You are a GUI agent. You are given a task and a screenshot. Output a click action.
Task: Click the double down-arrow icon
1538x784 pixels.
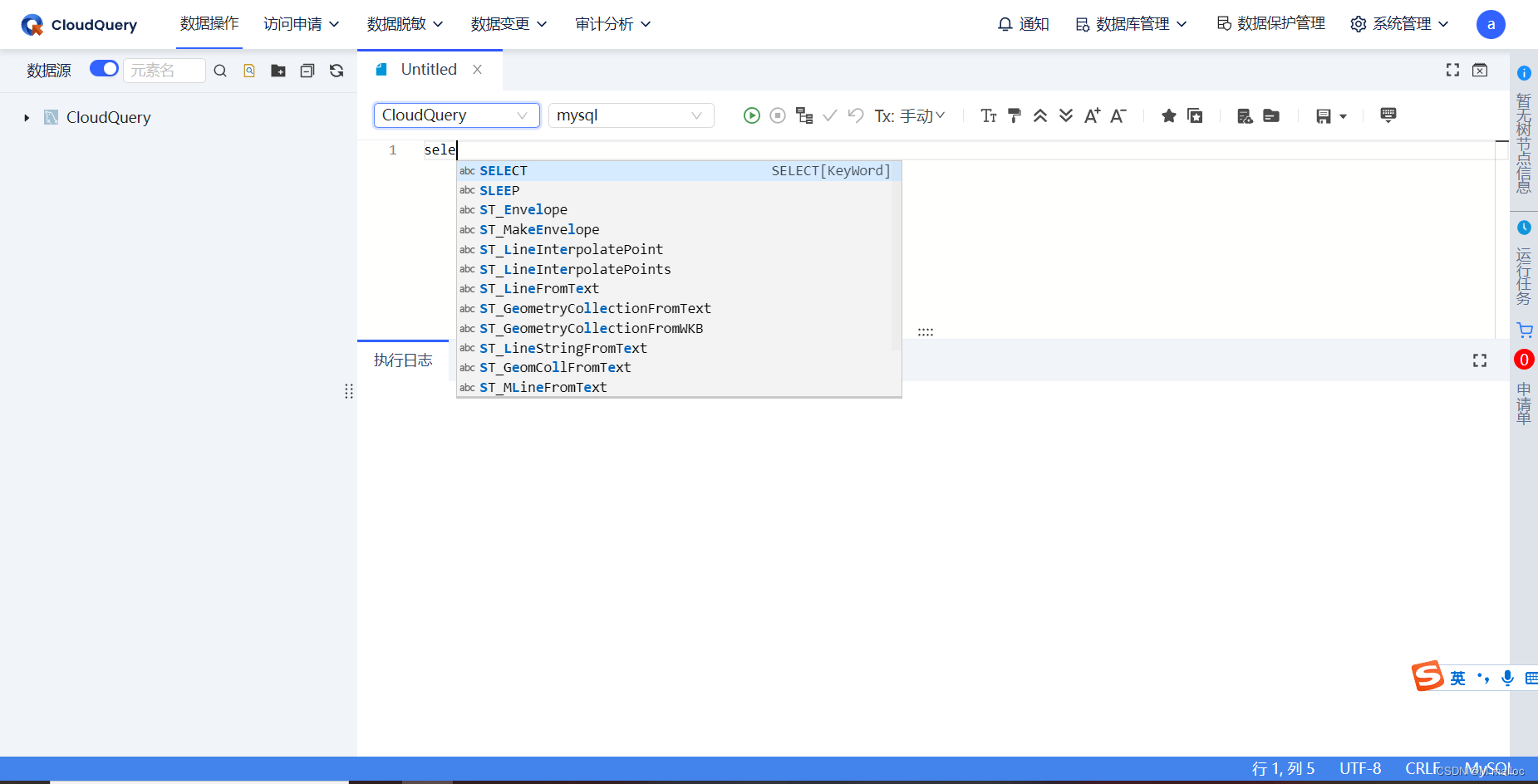[x=1066, y=115]
